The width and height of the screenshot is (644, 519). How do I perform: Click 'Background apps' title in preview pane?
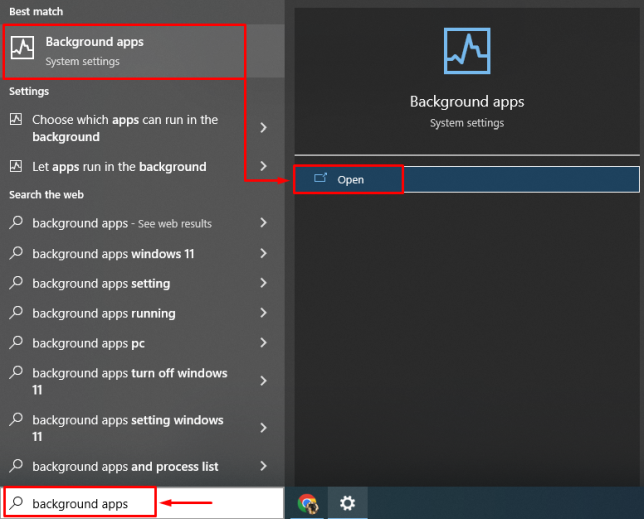coord(467,101)
